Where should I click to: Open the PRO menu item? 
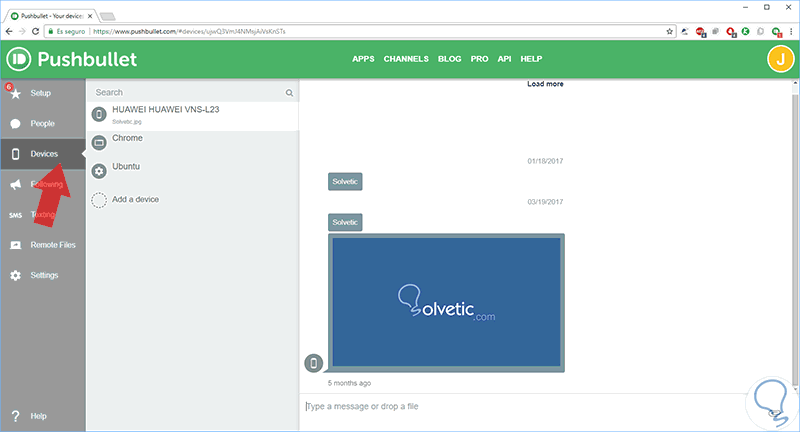click(480, 59)
